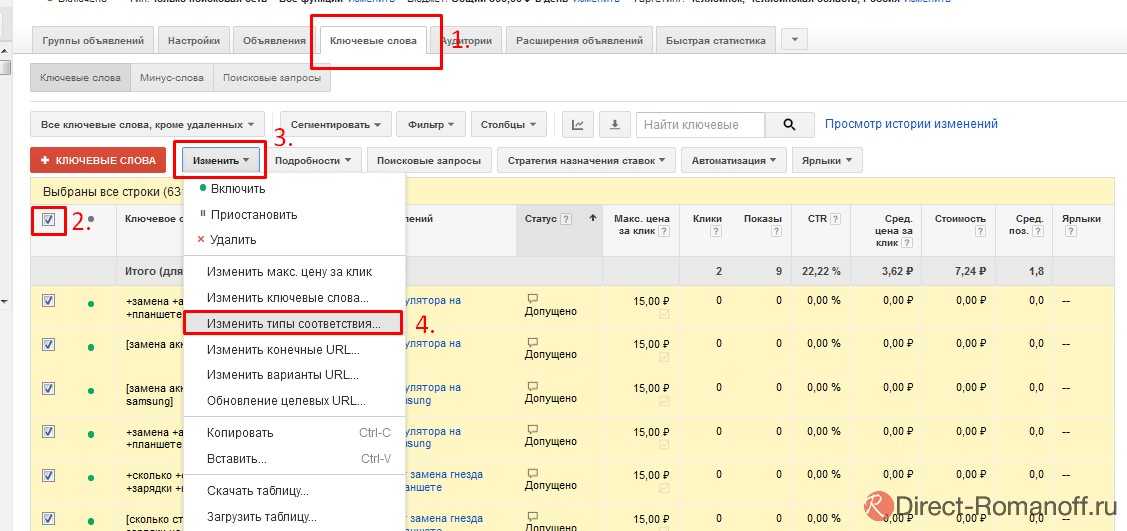The image size is (1127, 531).
Task: Open help icon beside CTR column
Action: [836, 219]
